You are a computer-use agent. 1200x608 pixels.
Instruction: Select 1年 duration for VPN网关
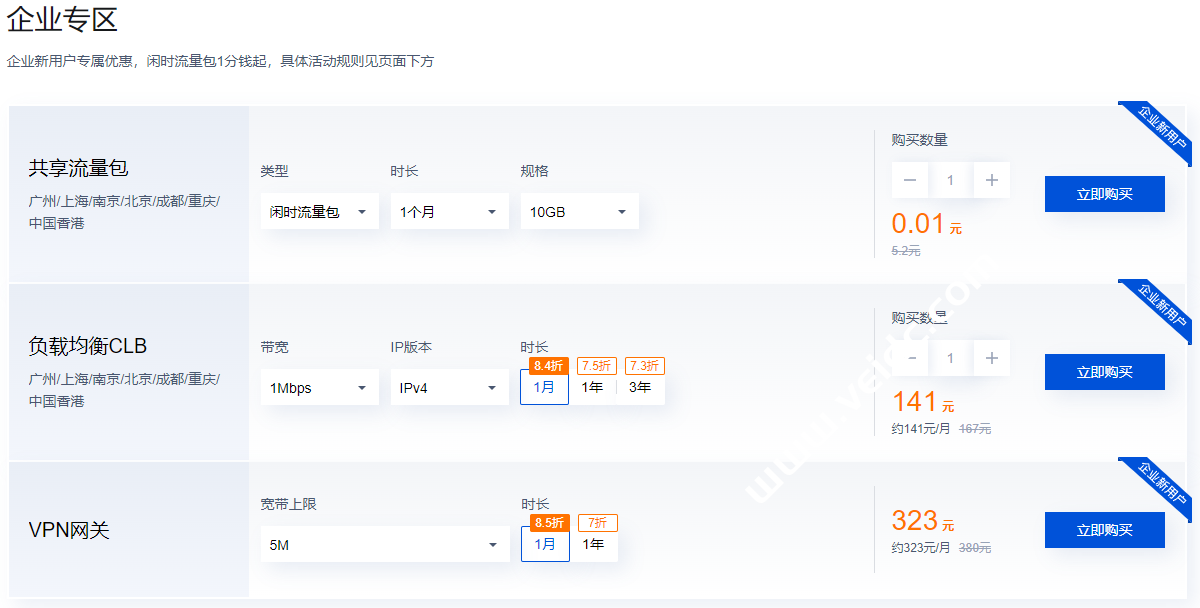point(594,544)
